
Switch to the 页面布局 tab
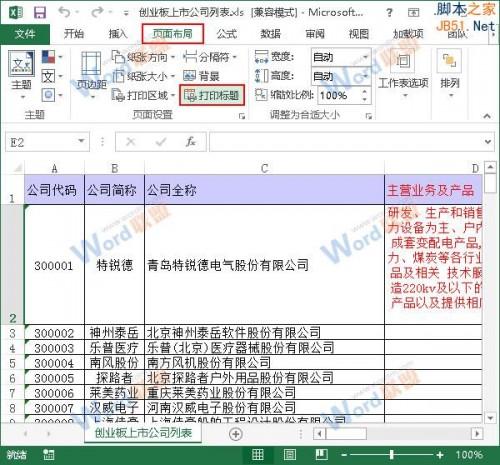pos(173,34)
